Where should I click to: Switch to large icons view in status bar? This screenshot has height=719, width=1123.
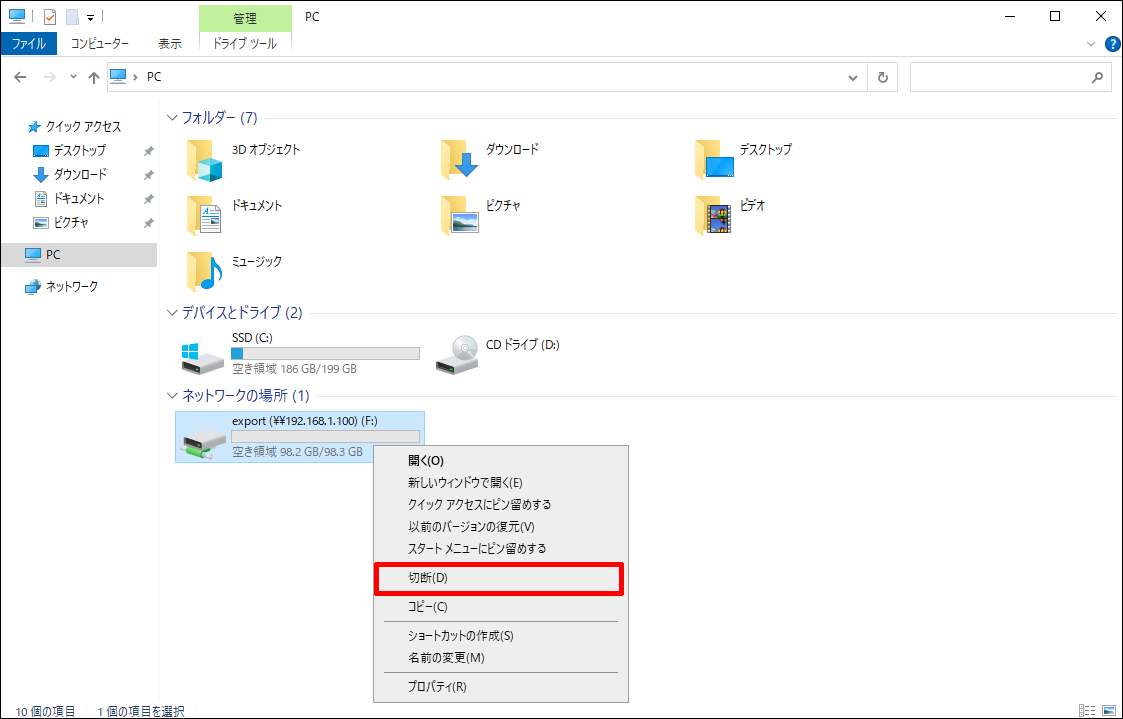[x=1109, y=710]
